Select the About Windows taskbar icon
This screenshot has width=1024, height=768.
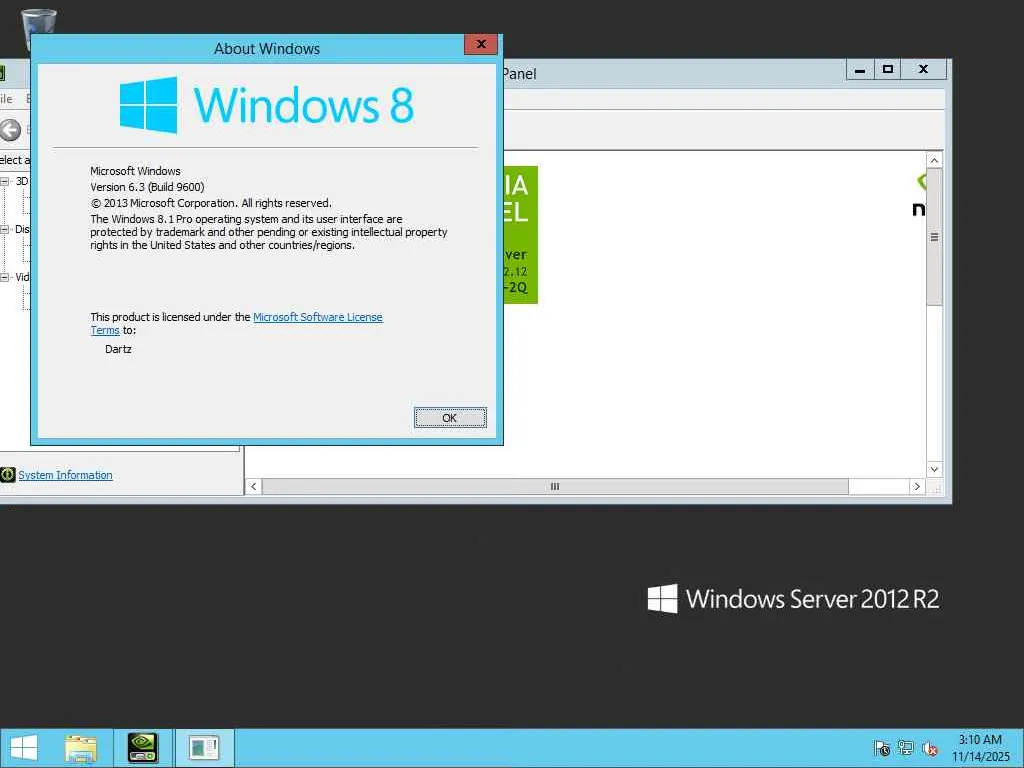coord(204,748)
